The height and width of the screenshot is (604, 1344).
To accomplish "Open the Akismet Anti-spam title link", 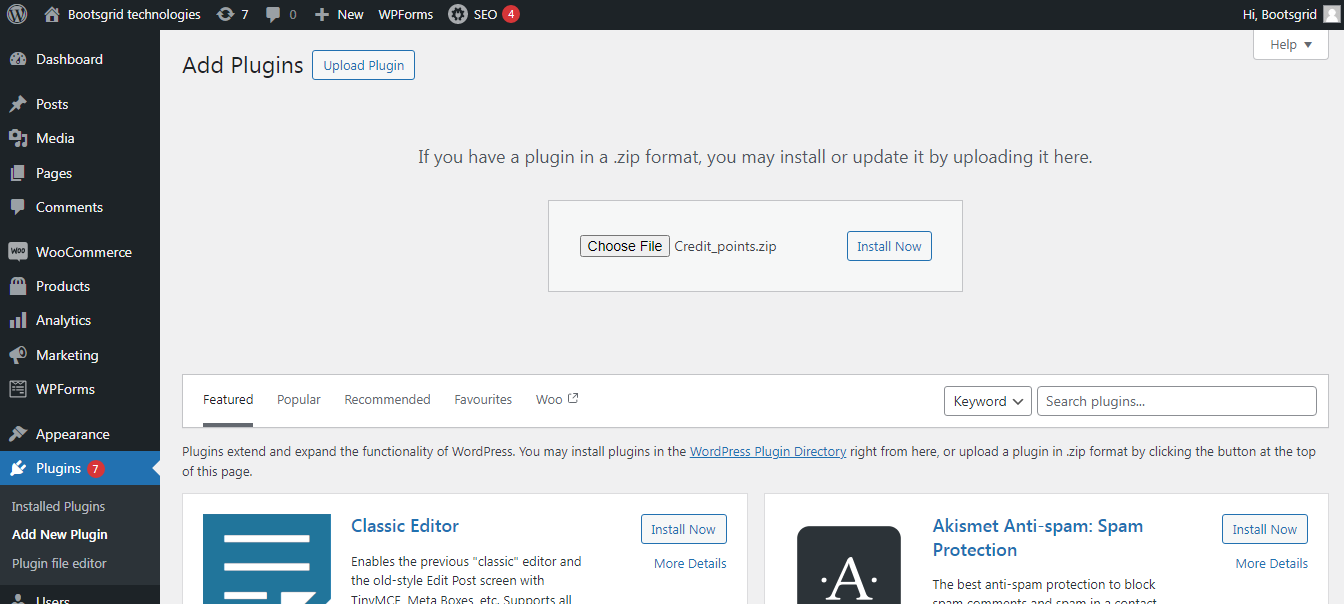I will 1038,538.
